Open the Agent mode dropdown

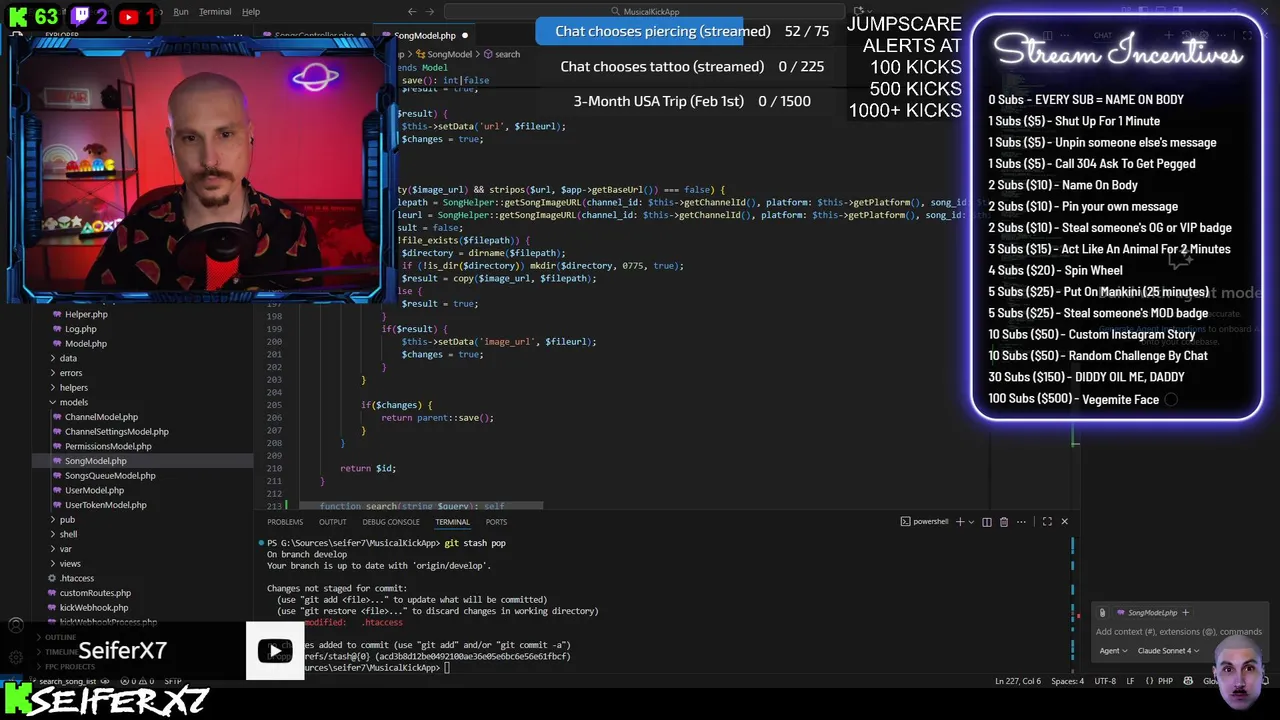coord(1113,651)
